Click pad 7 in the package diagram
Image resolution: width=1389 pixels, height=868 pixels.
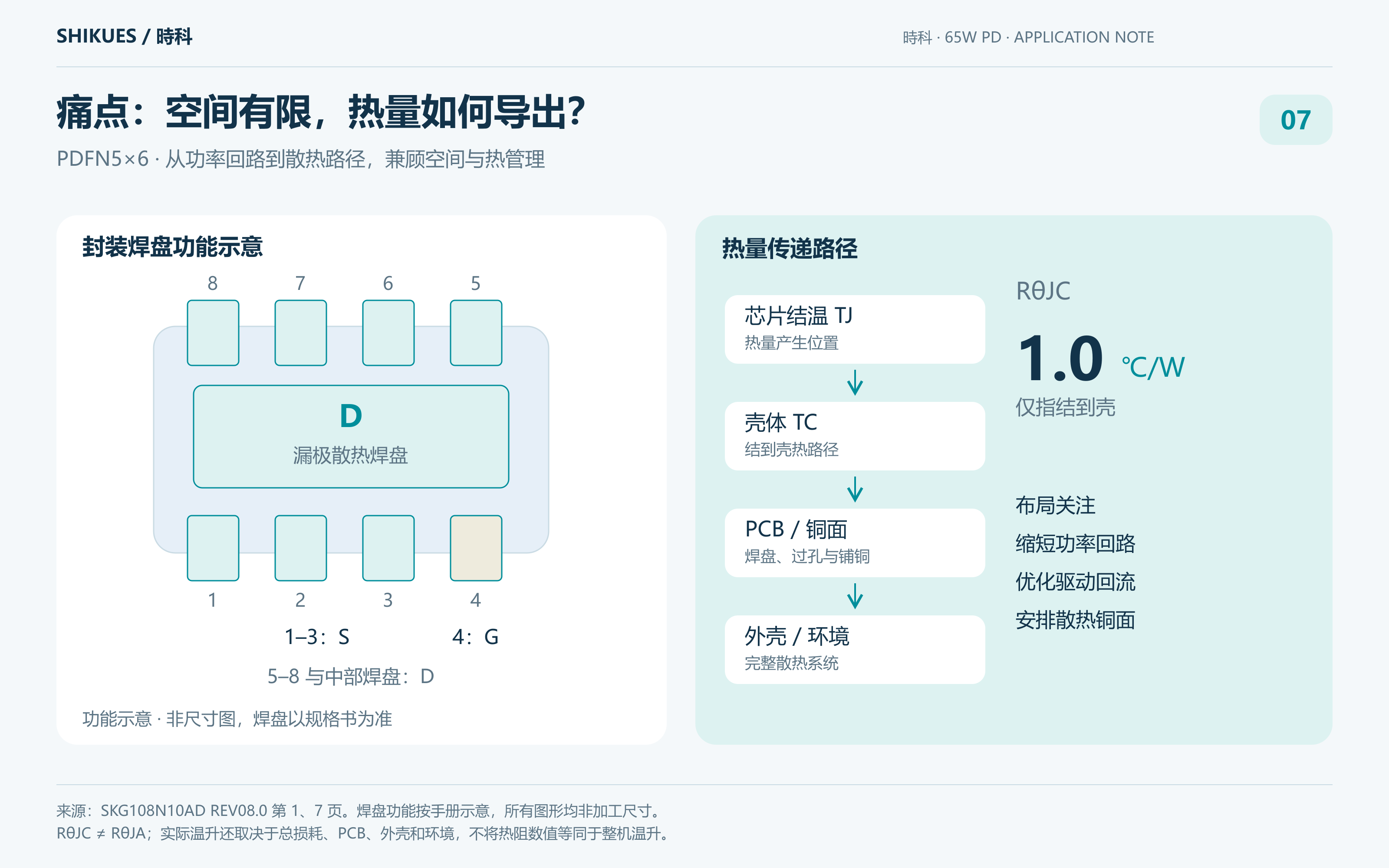point(301,332)
